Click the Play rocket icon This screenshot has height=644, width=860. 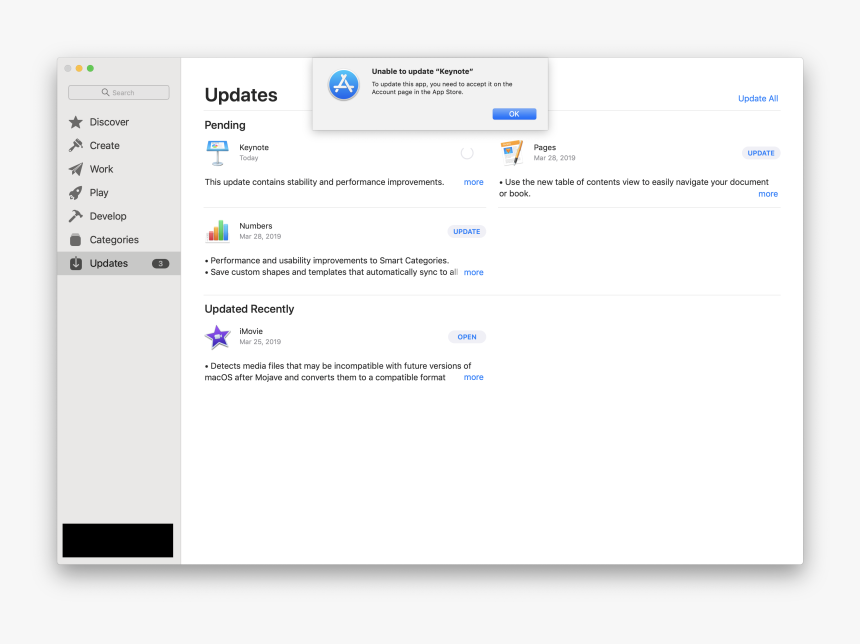tap(76, 193)
